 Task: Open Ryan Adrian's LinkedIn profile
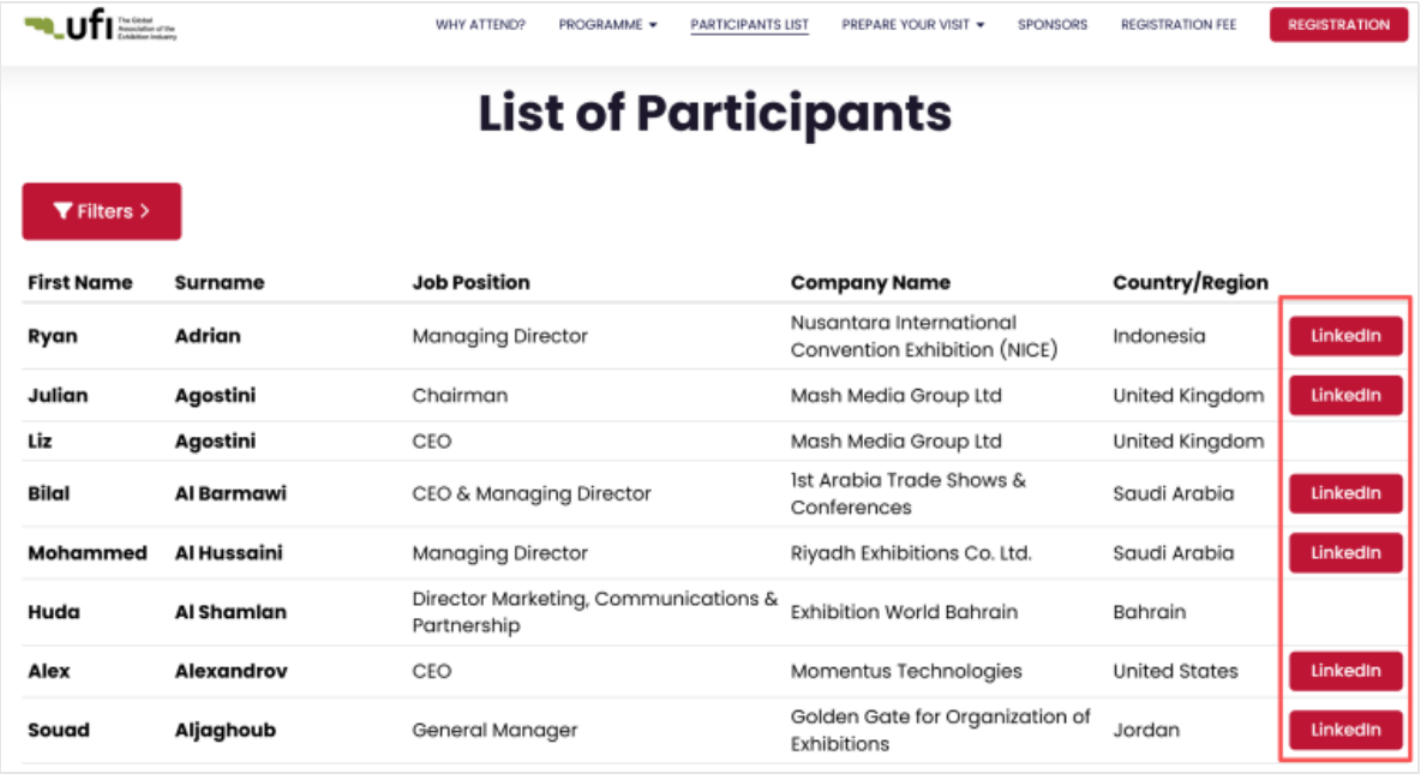click(1345, 336)
